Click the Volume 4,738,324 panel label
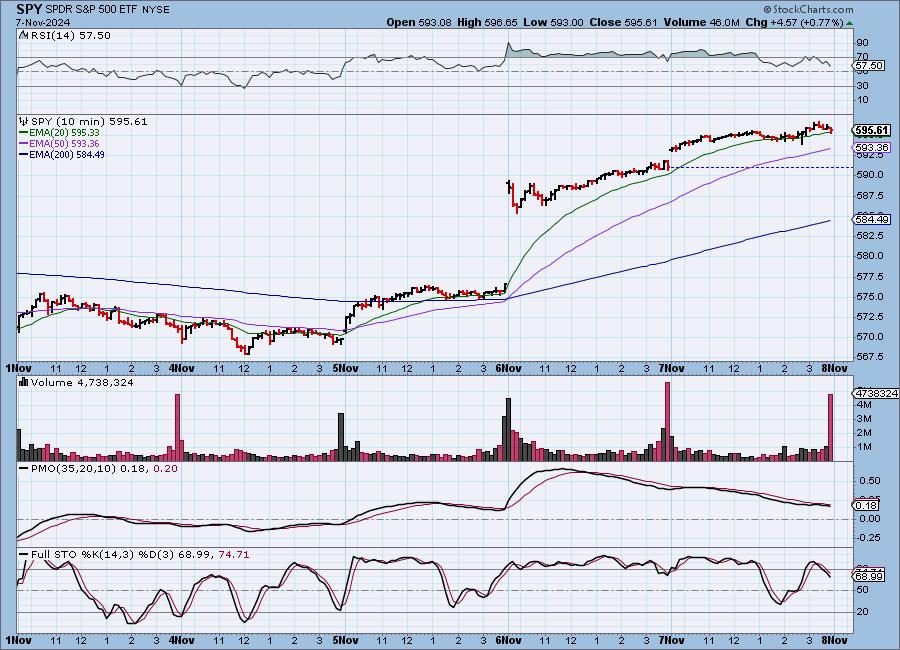 click(82, 382)
